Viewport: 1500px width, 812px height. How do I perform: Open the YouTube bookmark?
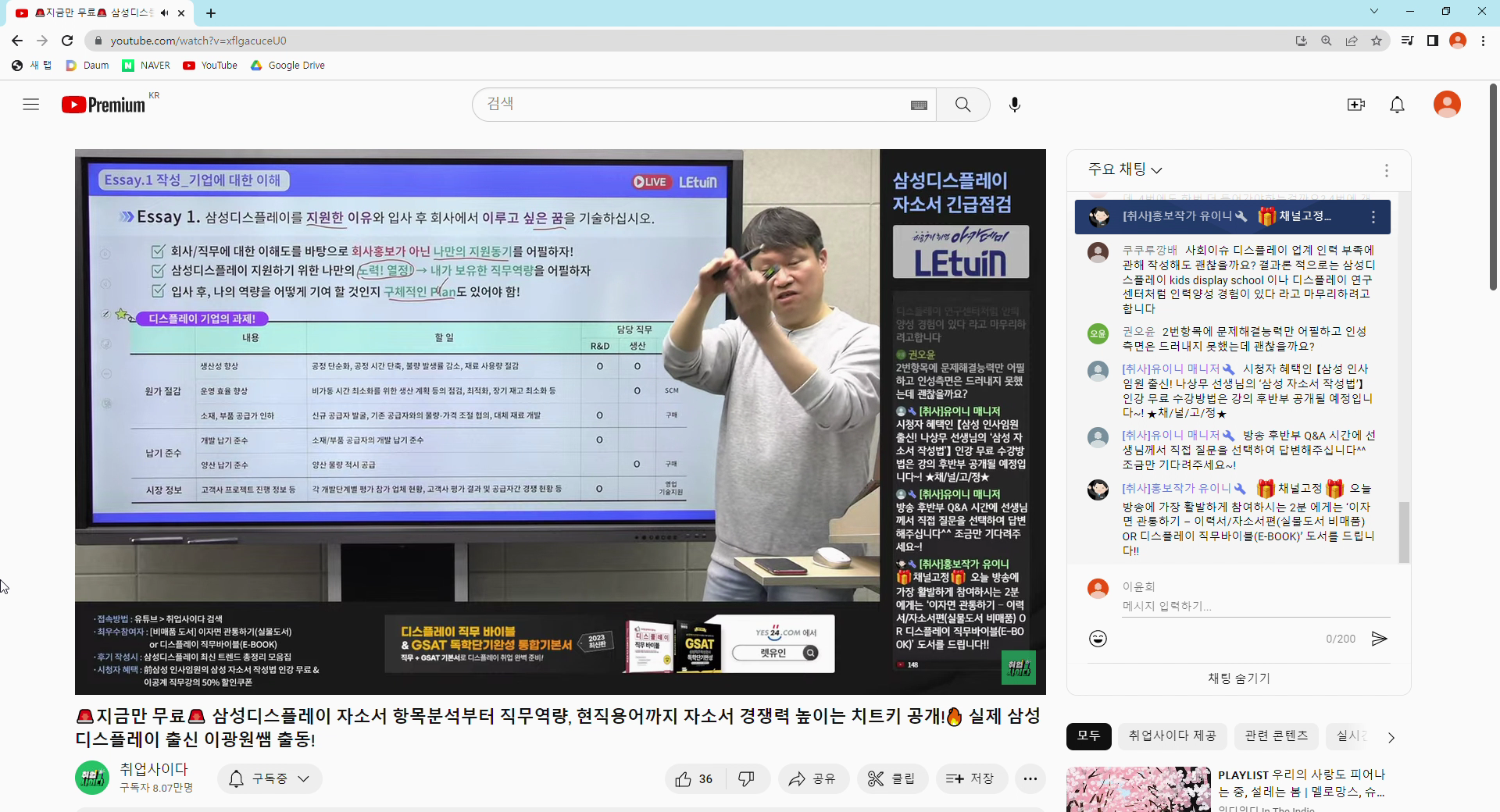pyautogui.click(x=210, y=66)
